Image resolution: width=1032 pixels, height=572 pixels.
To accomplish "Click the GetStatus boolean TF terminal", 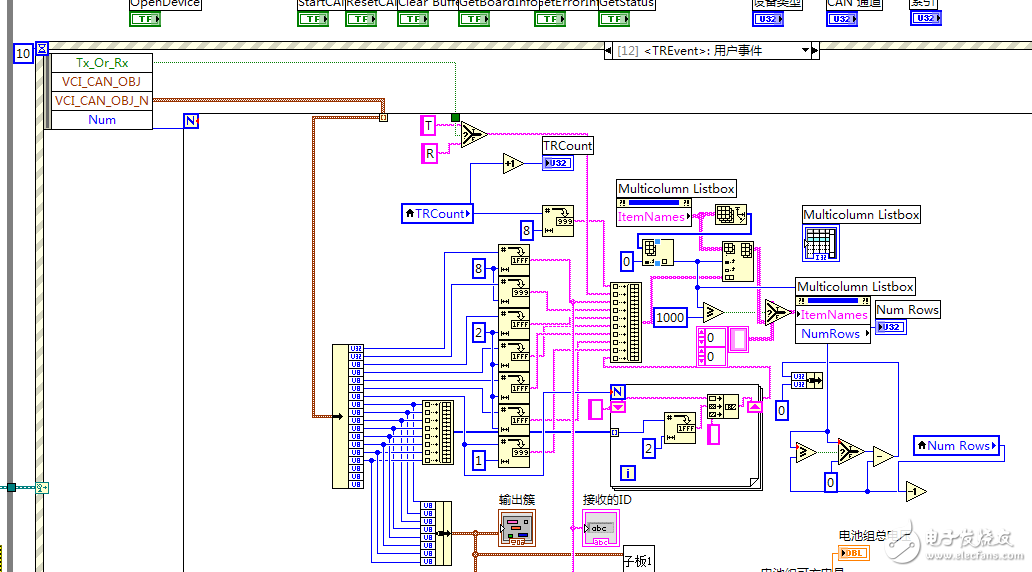I will pos(614,19).
